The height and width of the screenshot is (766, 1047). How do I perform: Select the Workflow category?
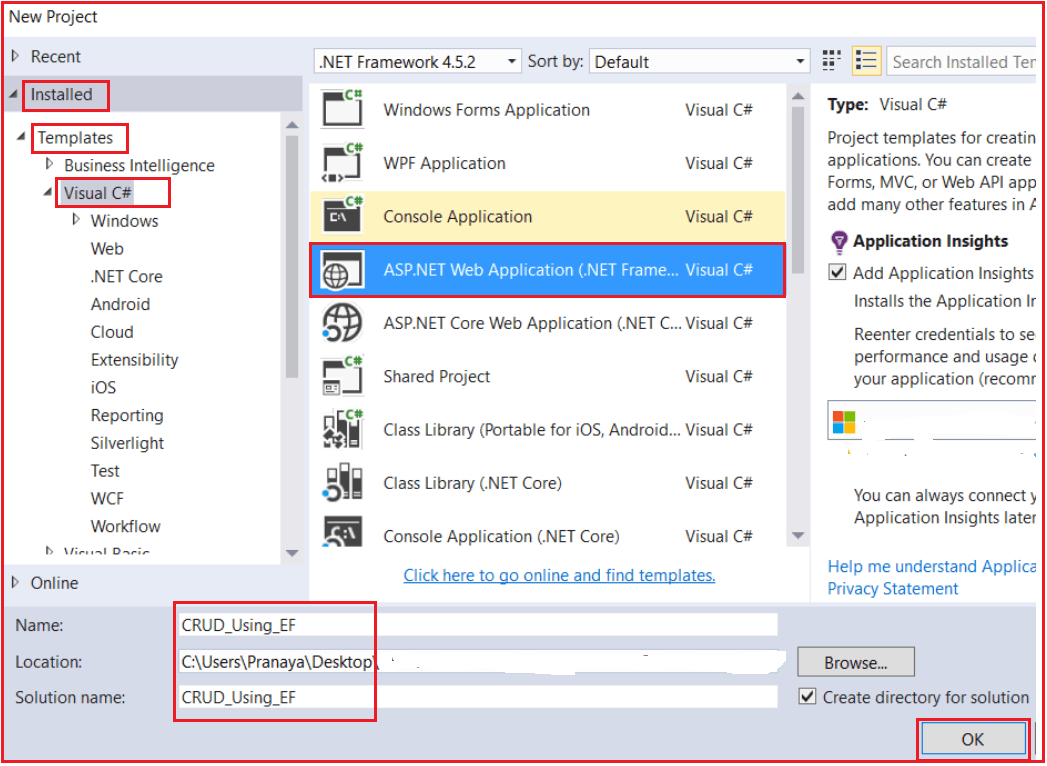(126, 526)
